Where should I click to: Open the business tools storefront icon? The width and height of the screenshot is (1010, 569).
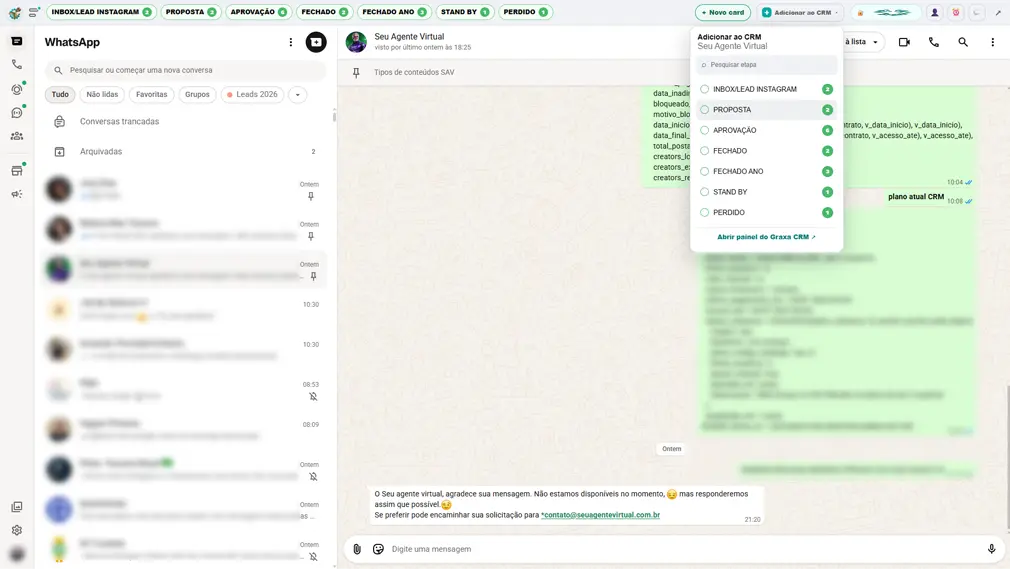(17, 171)
